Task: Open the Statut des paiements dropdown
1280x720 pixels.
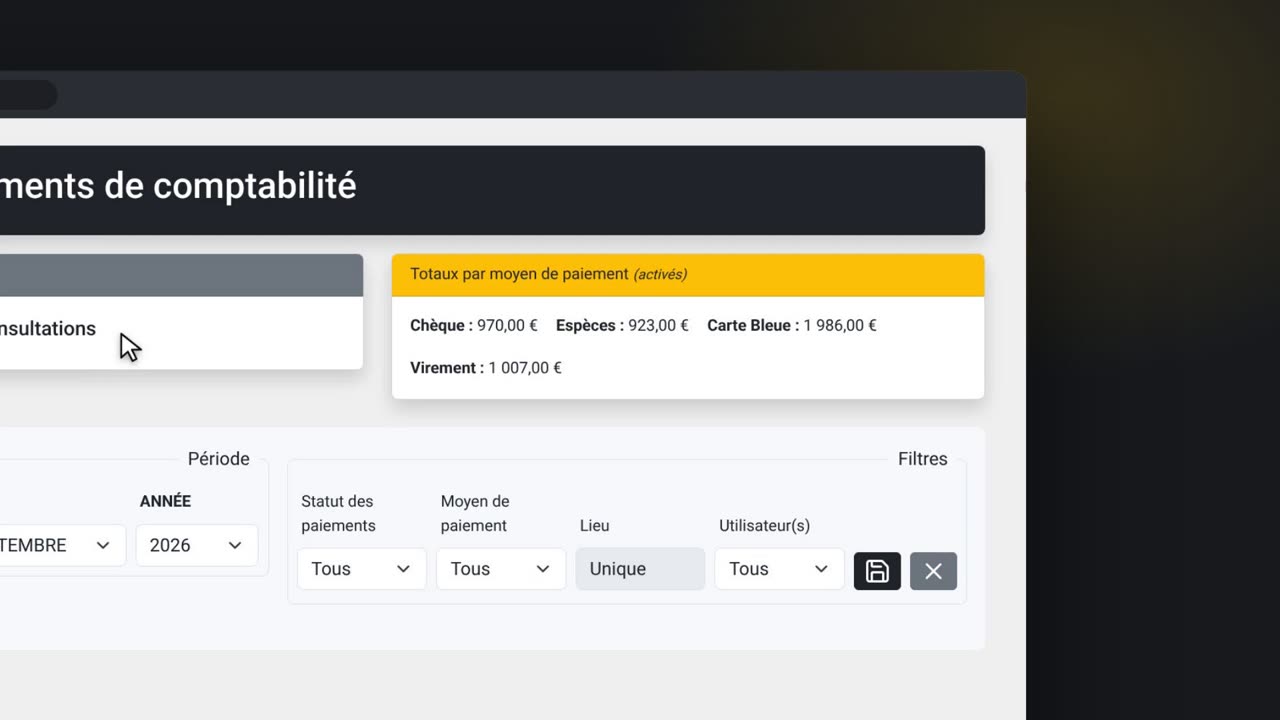Action: (362, 569)
